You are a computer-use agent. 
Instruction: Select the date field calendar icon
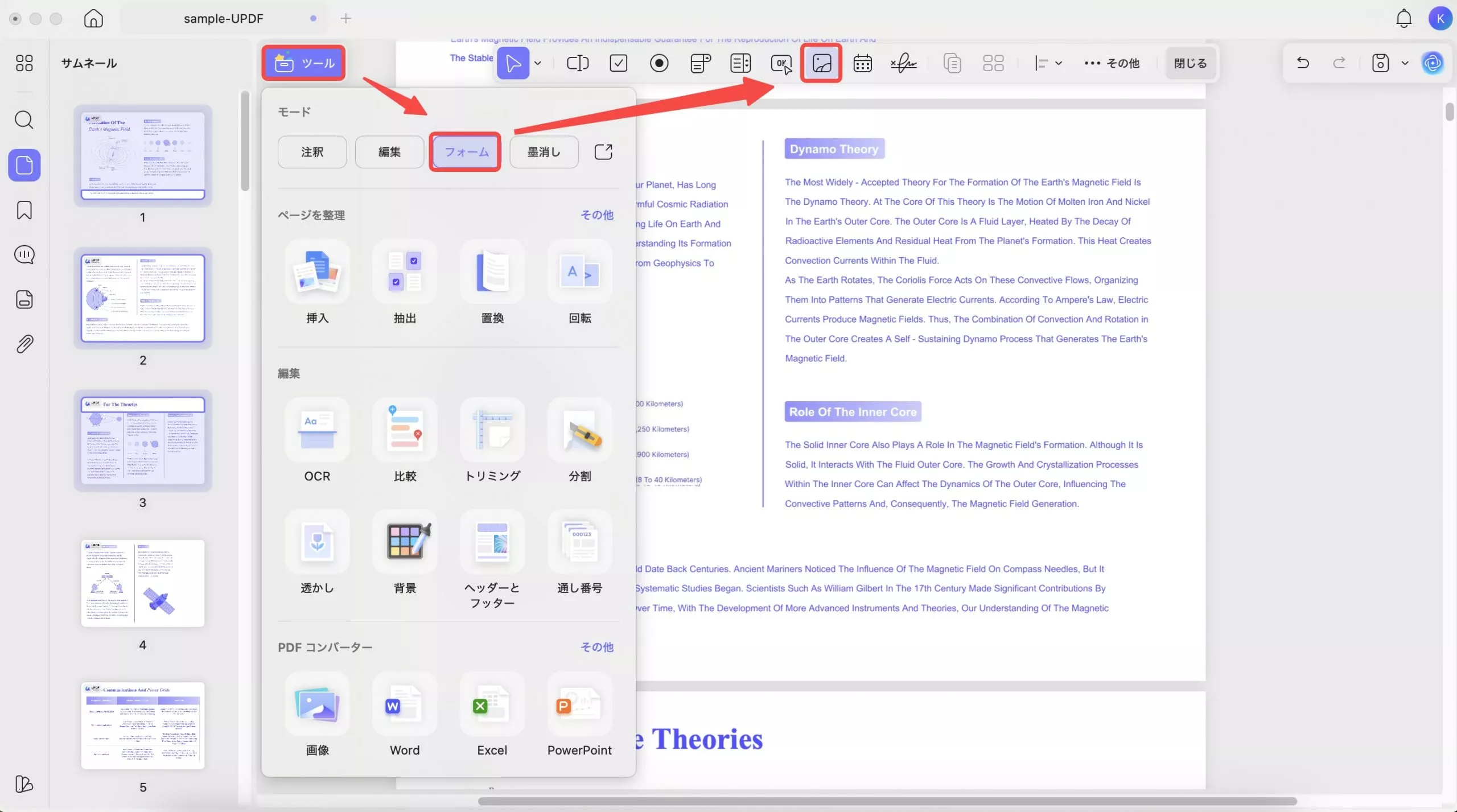tap(862, 63)
